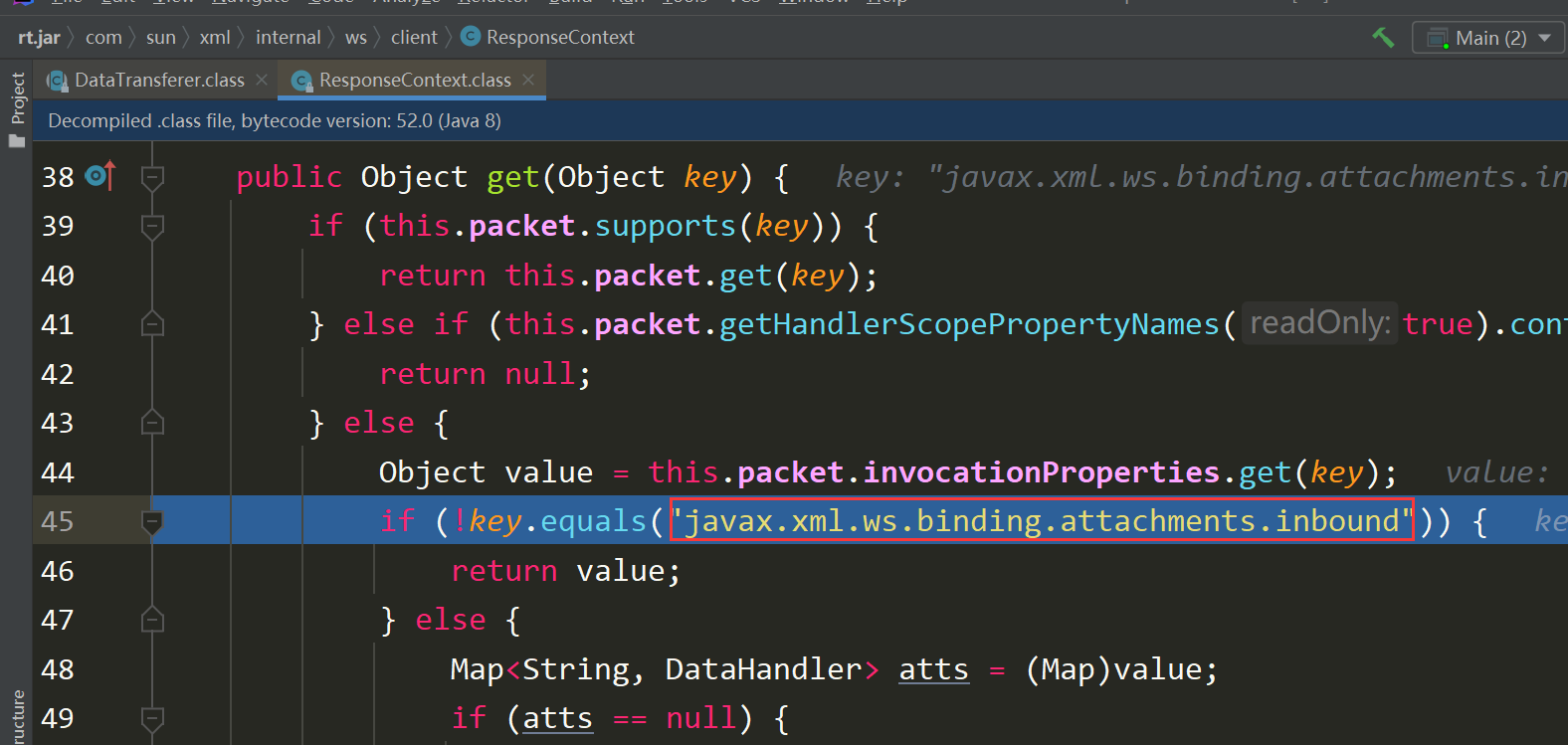Viewport: 1568px width, 745px height.
Task: Select the ResponseContext.class tab
Action: coord(414,80)
